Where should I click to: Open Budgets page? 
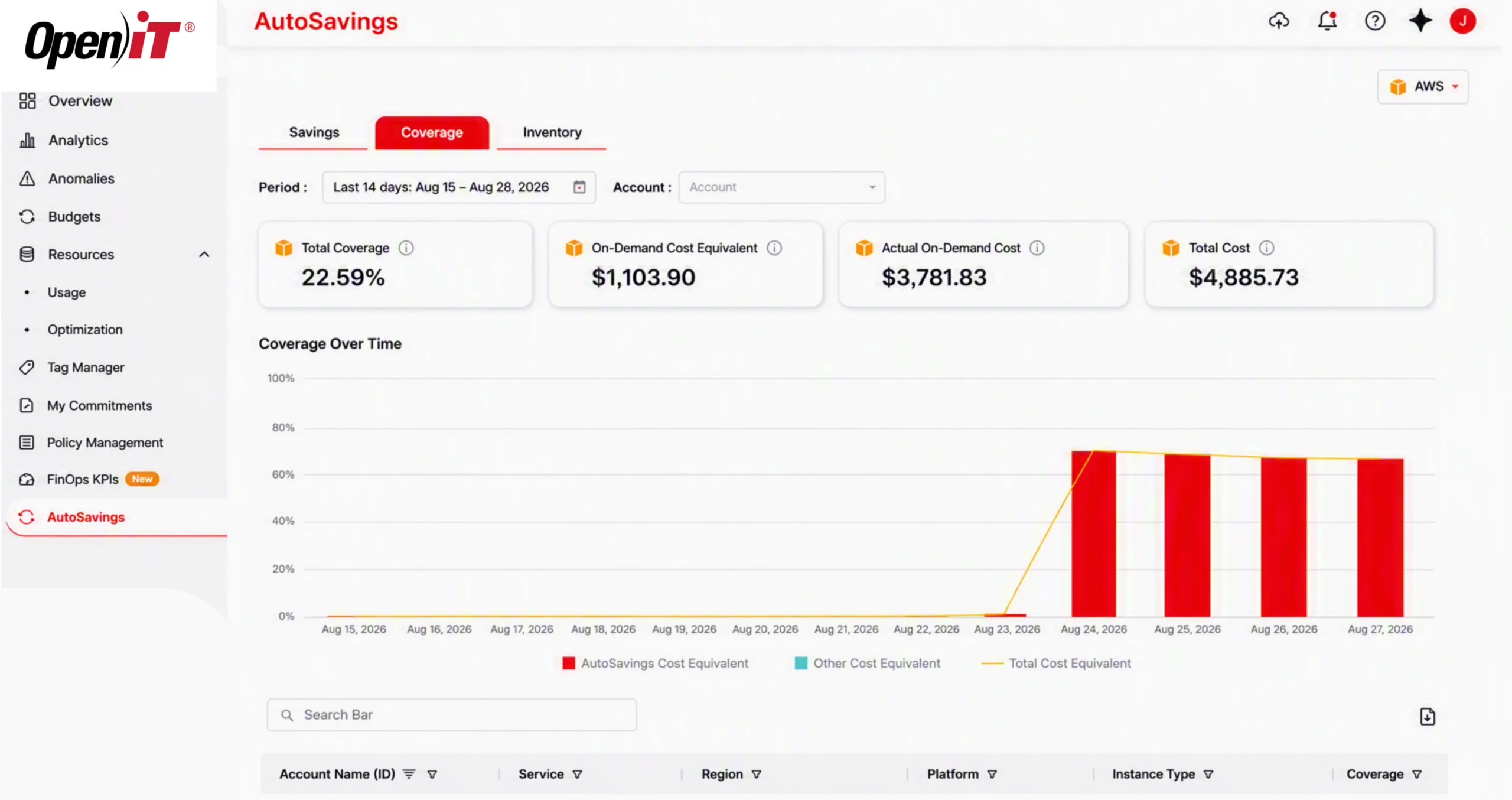[x=74, y=217]
